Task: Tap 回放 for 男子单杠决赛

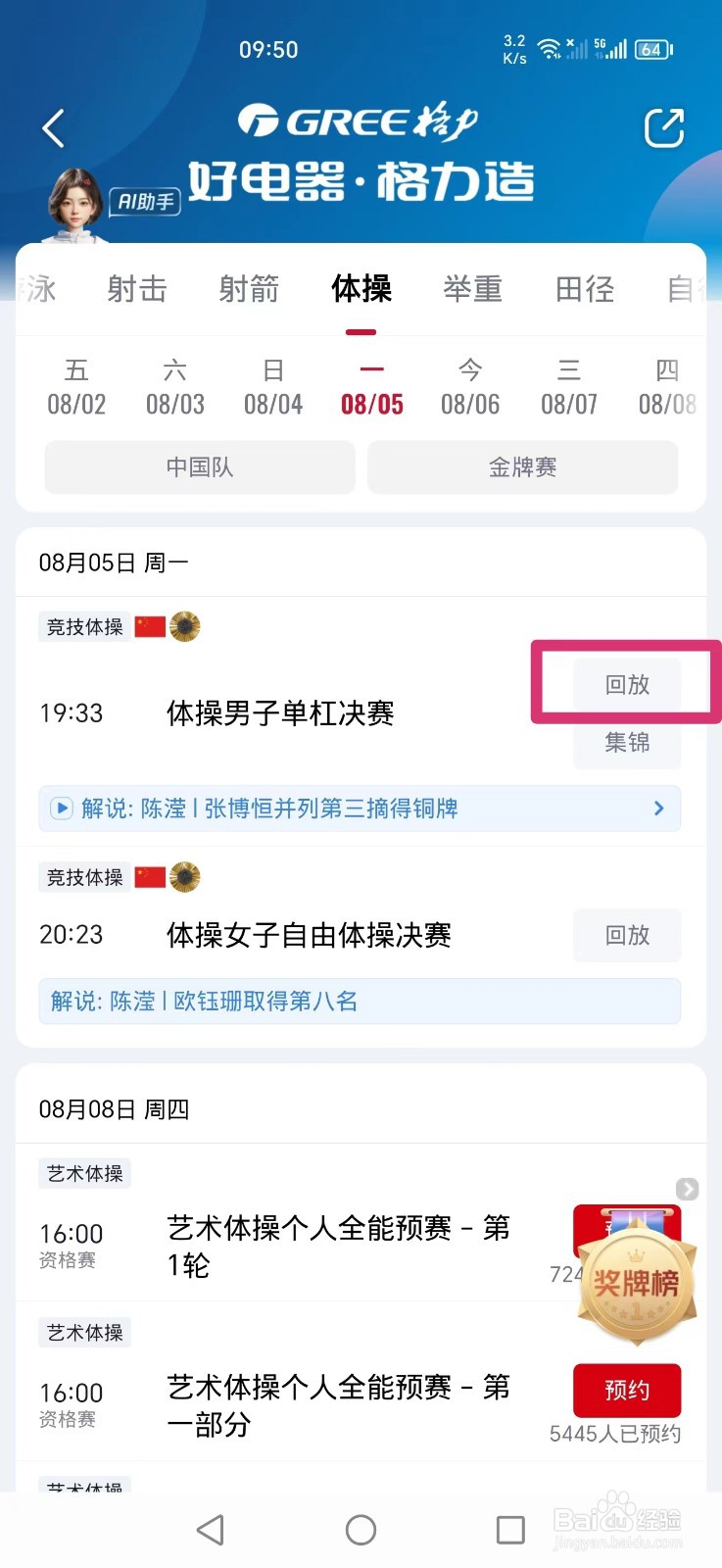Action: pos(627,684)
